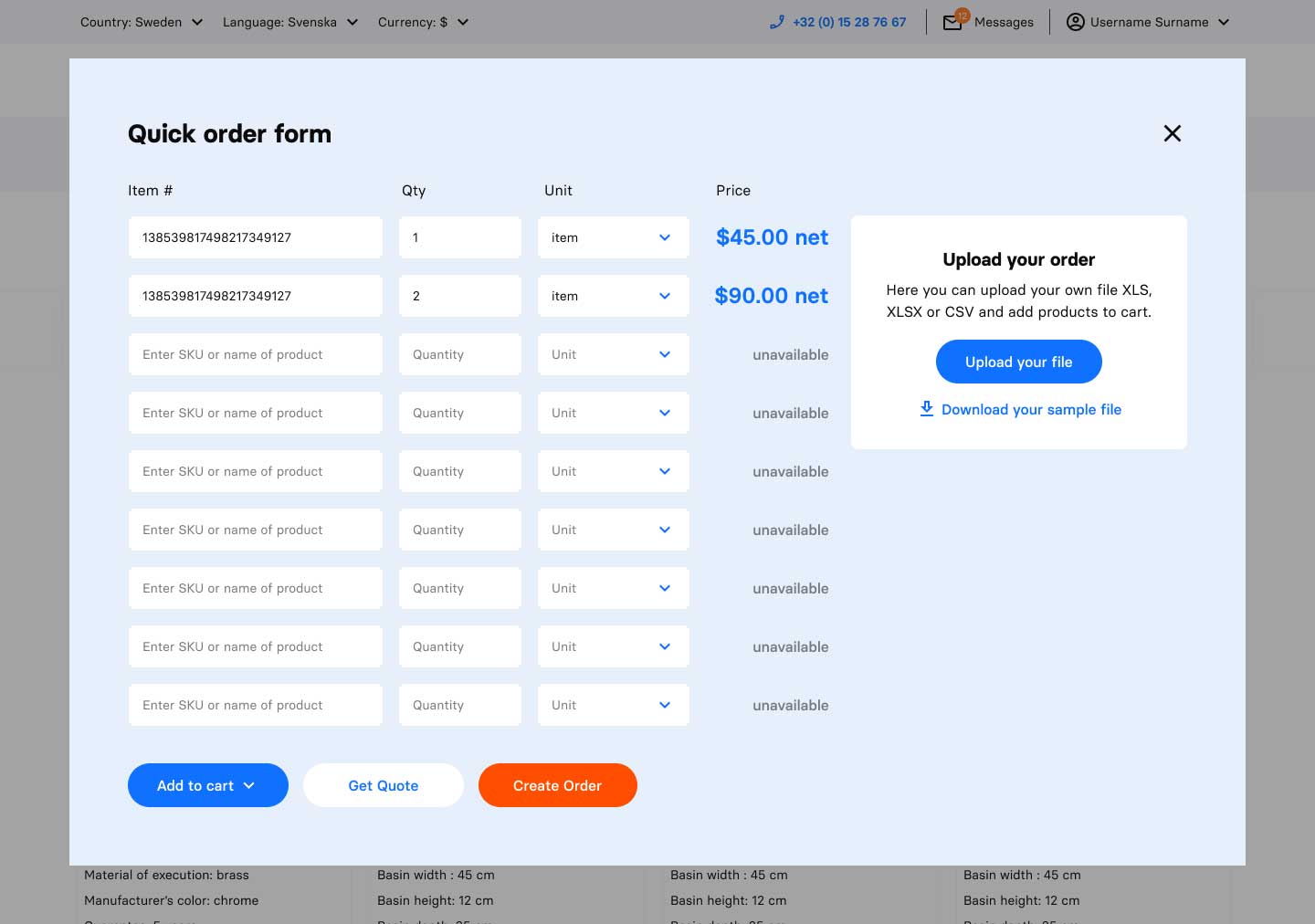Open unit dropdown in the $45.00 row
The width and height of the screenshot is (1315, 924).
(x=614, y=237)
